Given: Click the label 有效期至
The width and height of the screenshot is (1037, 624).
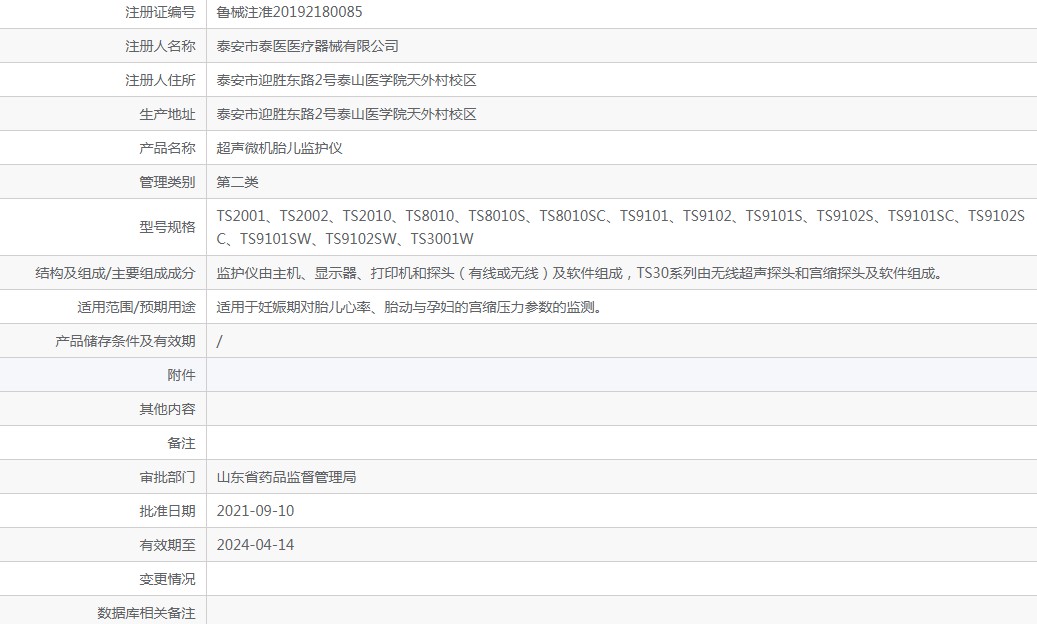Looking at the screenshot, I should click(x=167, y=545).
